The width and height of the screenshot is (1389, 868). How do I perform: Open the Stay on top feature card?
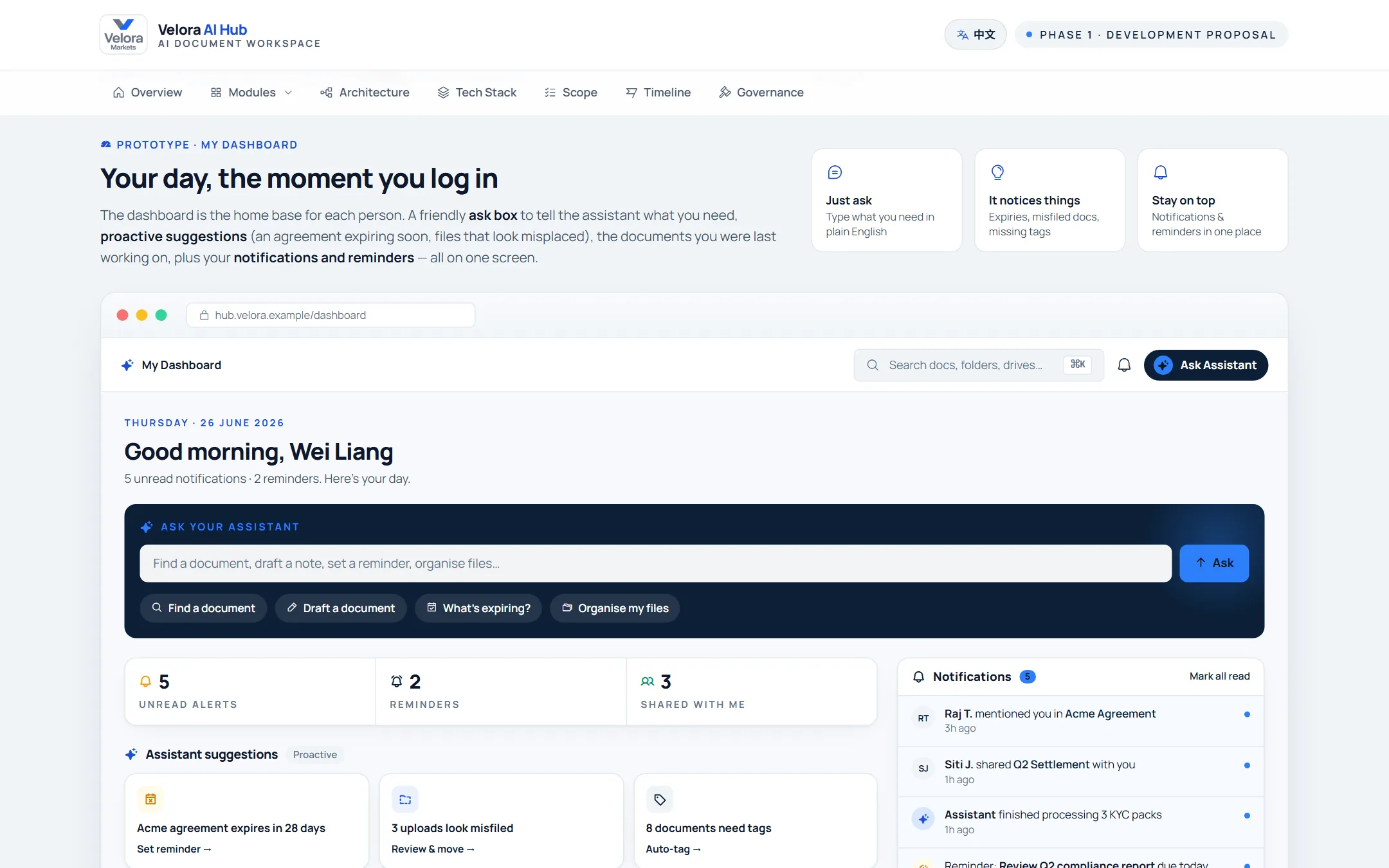tap(1213, 201)
